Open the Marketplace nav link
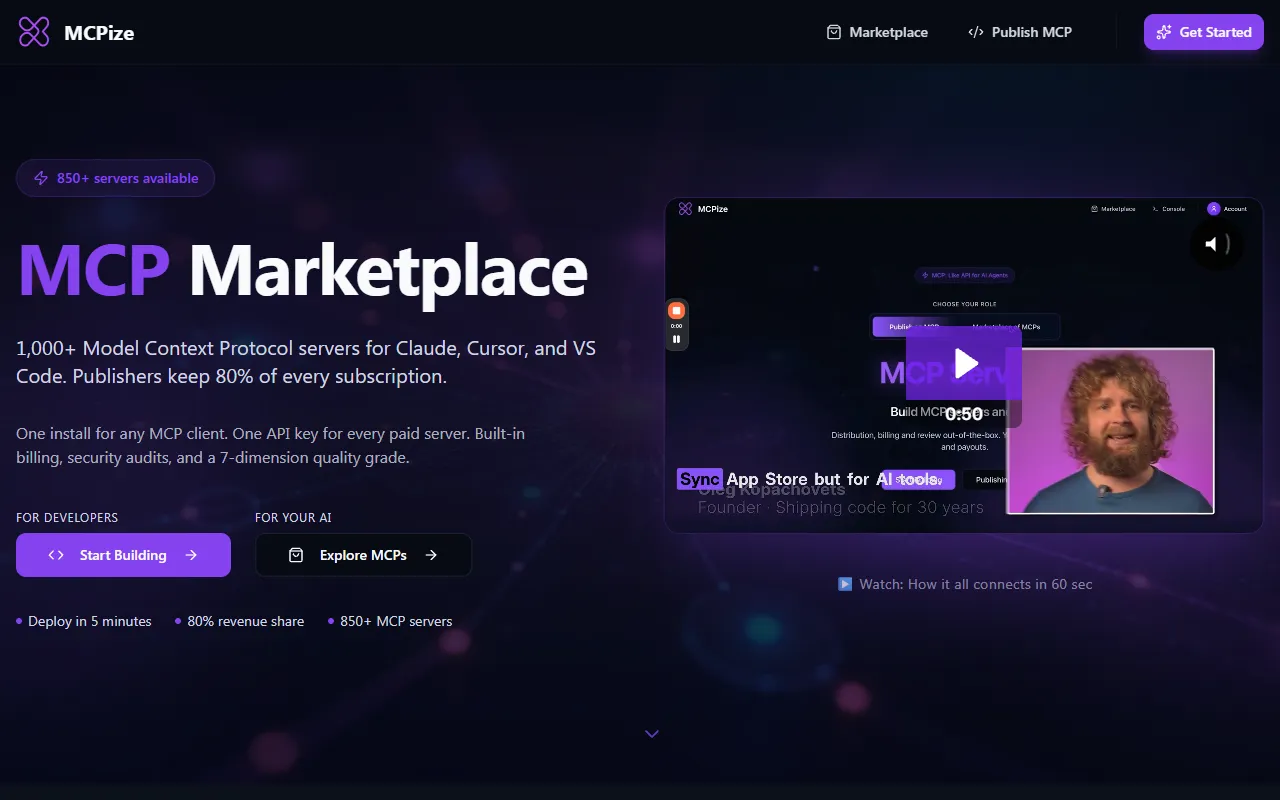 [x=877, y=32]
